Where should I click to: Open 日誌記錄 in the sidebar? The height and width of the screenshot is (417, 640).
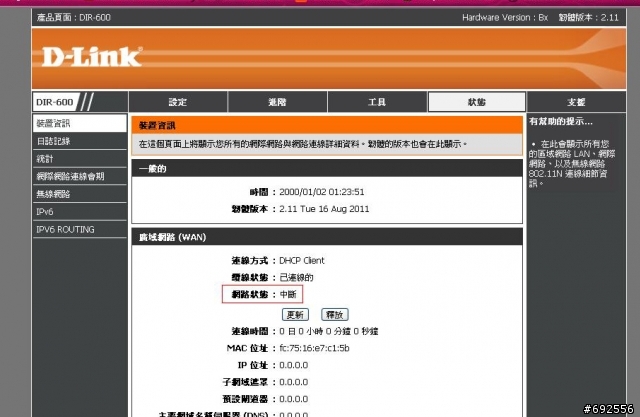tap(80, 141)
